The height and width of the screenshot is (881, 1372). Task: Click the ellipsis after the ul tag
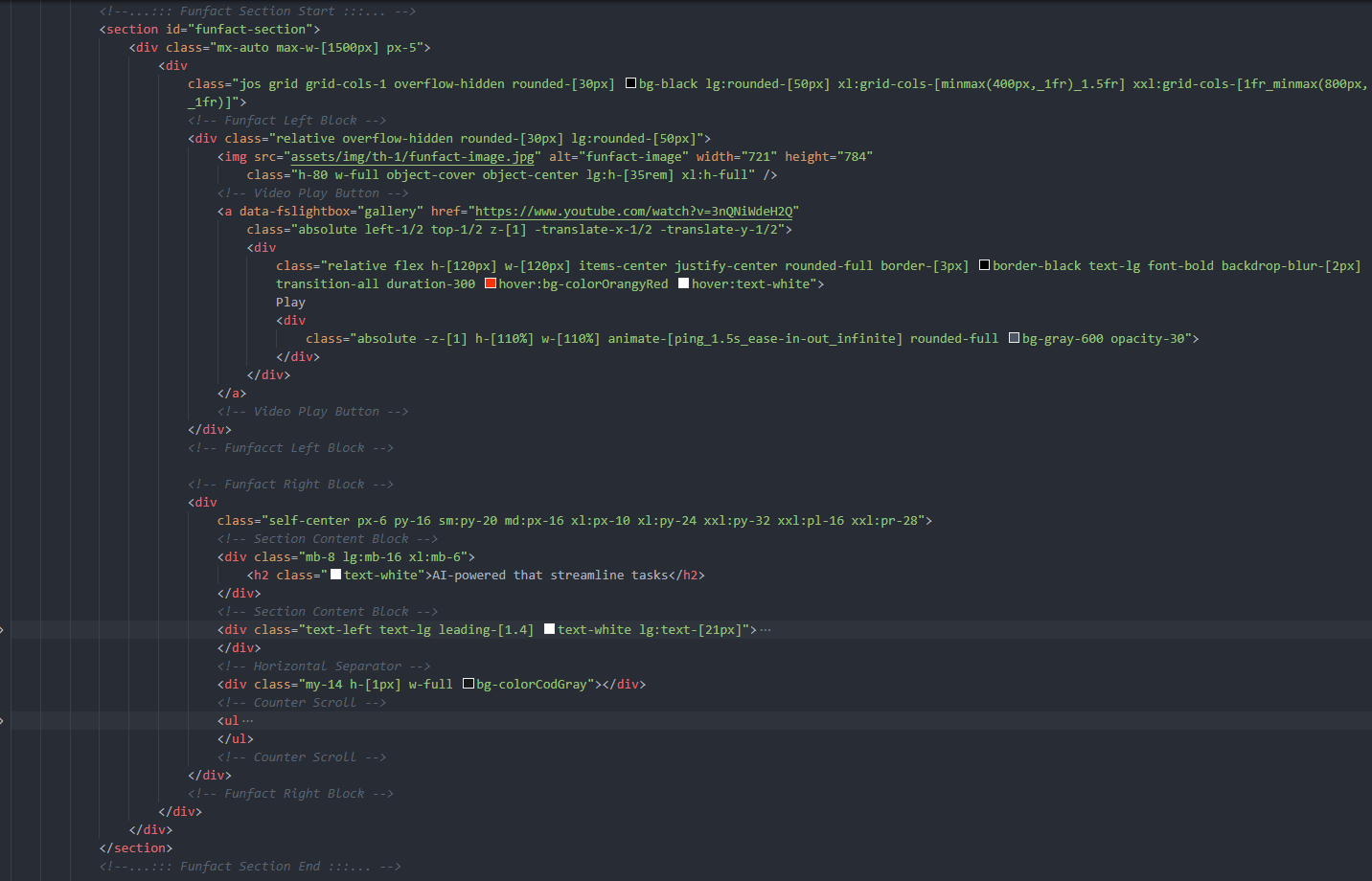point(248,720)
